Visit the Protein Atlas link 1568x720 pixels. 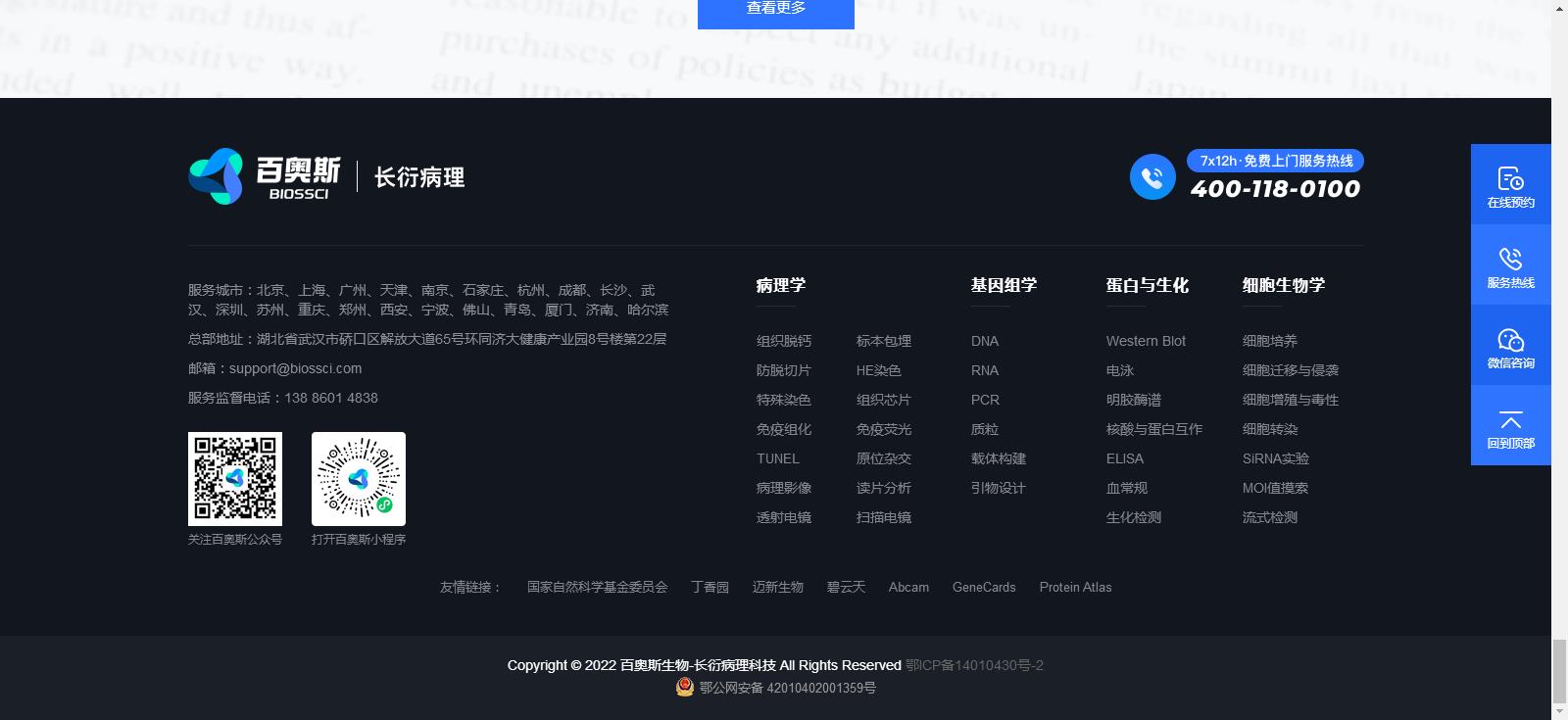point(1075,587)
